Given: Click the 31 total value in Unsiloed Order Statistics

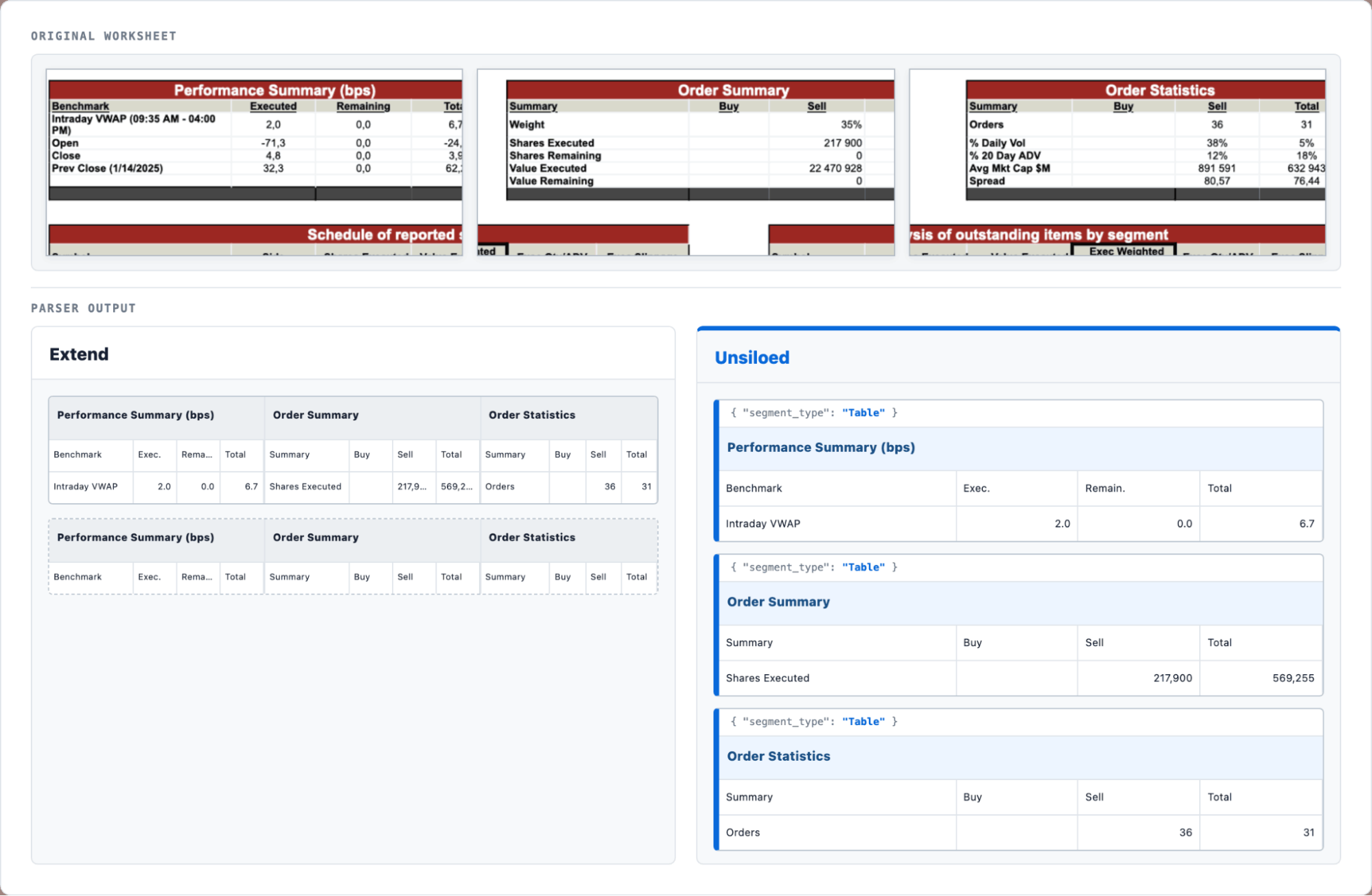Looking at the screenshot, I should coord(1308,833).
